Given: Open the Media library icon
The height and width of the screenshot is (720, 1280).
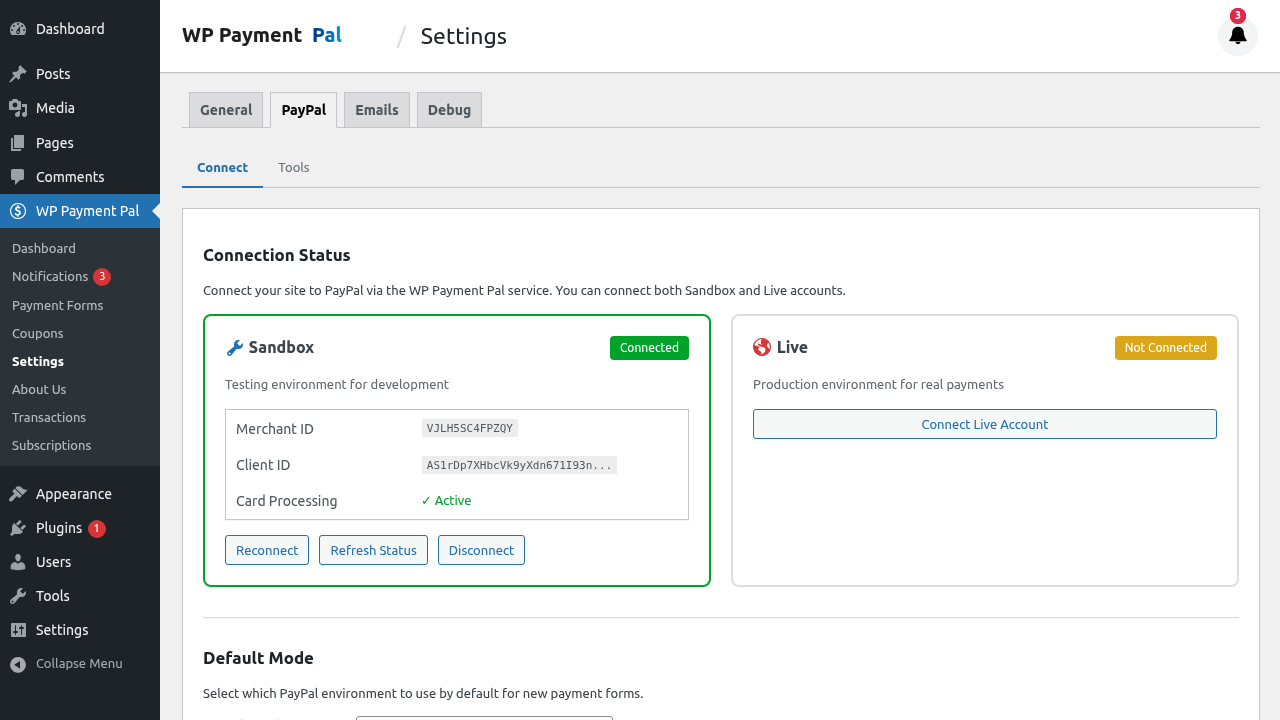Looking at the screenshot, I should (17, 107).
